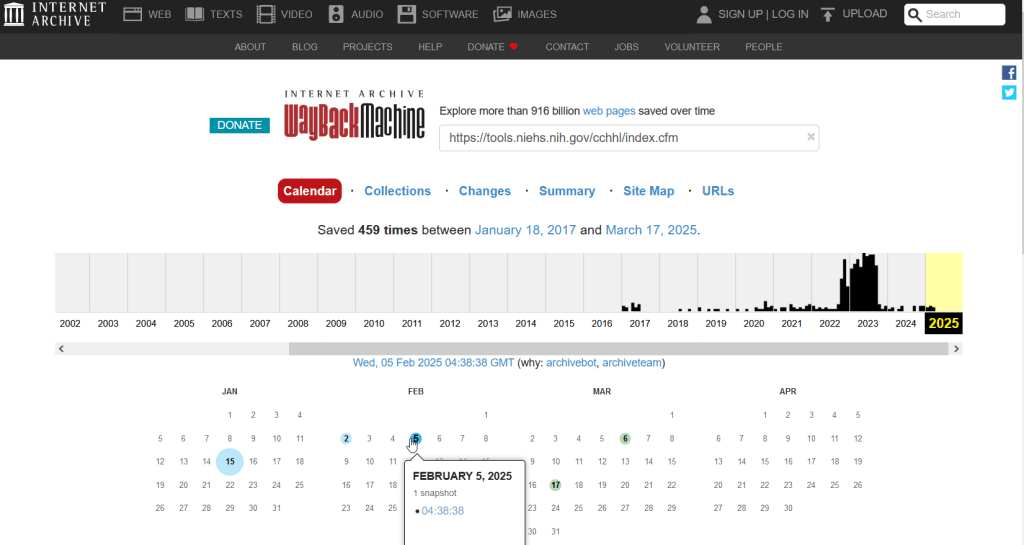Open the Texts book icon
The height and width of the screenshot is (545, 1024).
point(194,15)
